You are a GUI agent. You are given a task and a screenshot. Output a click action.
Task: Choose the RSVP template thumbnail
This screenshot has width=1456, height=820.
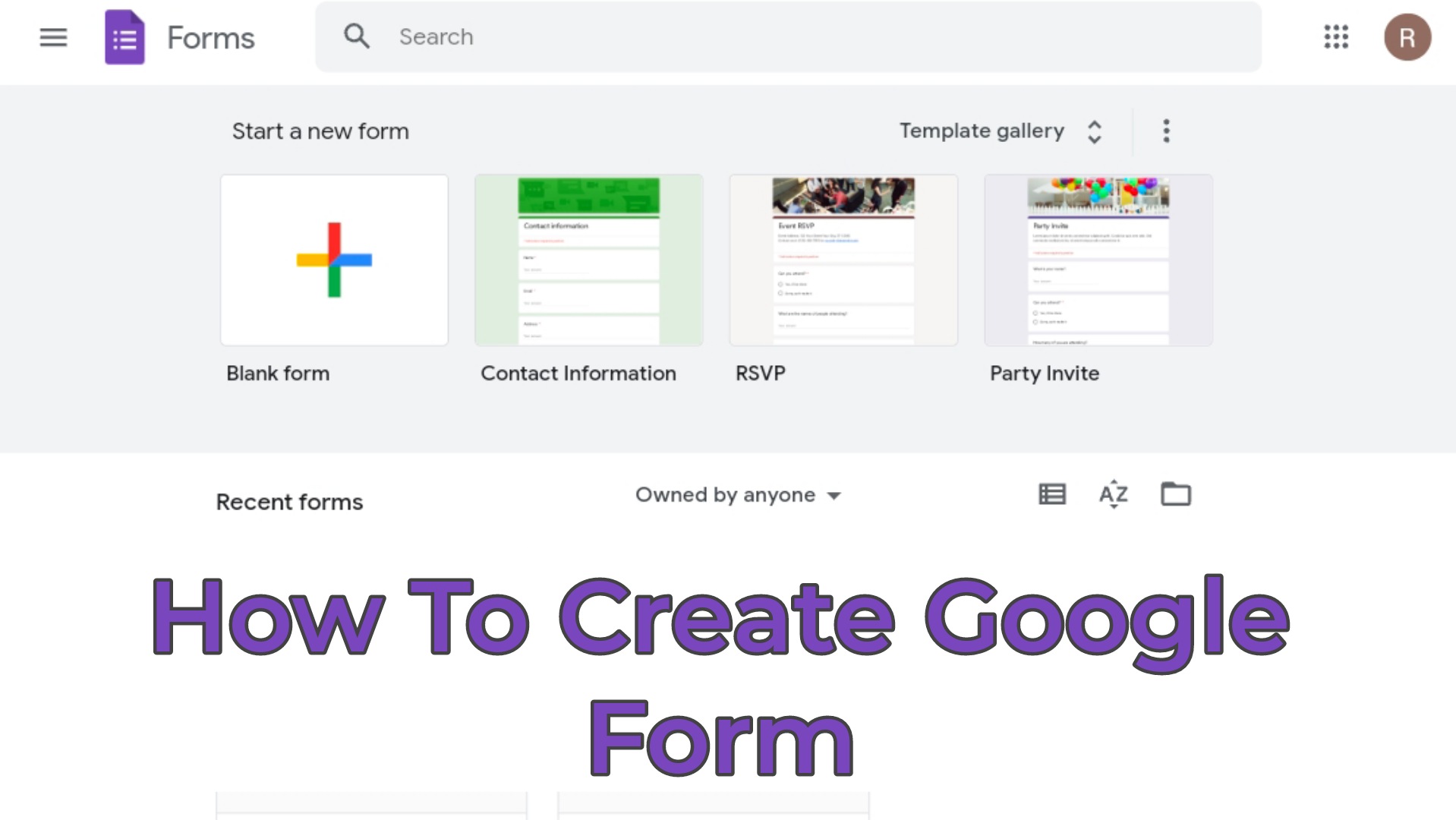point(843,260)
